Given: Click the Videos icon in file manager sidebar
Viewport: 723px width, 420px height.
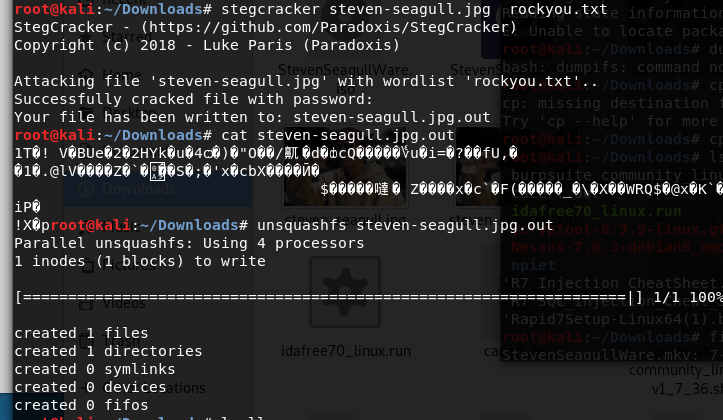Looking at the screenshot, I should pos(86,304).
